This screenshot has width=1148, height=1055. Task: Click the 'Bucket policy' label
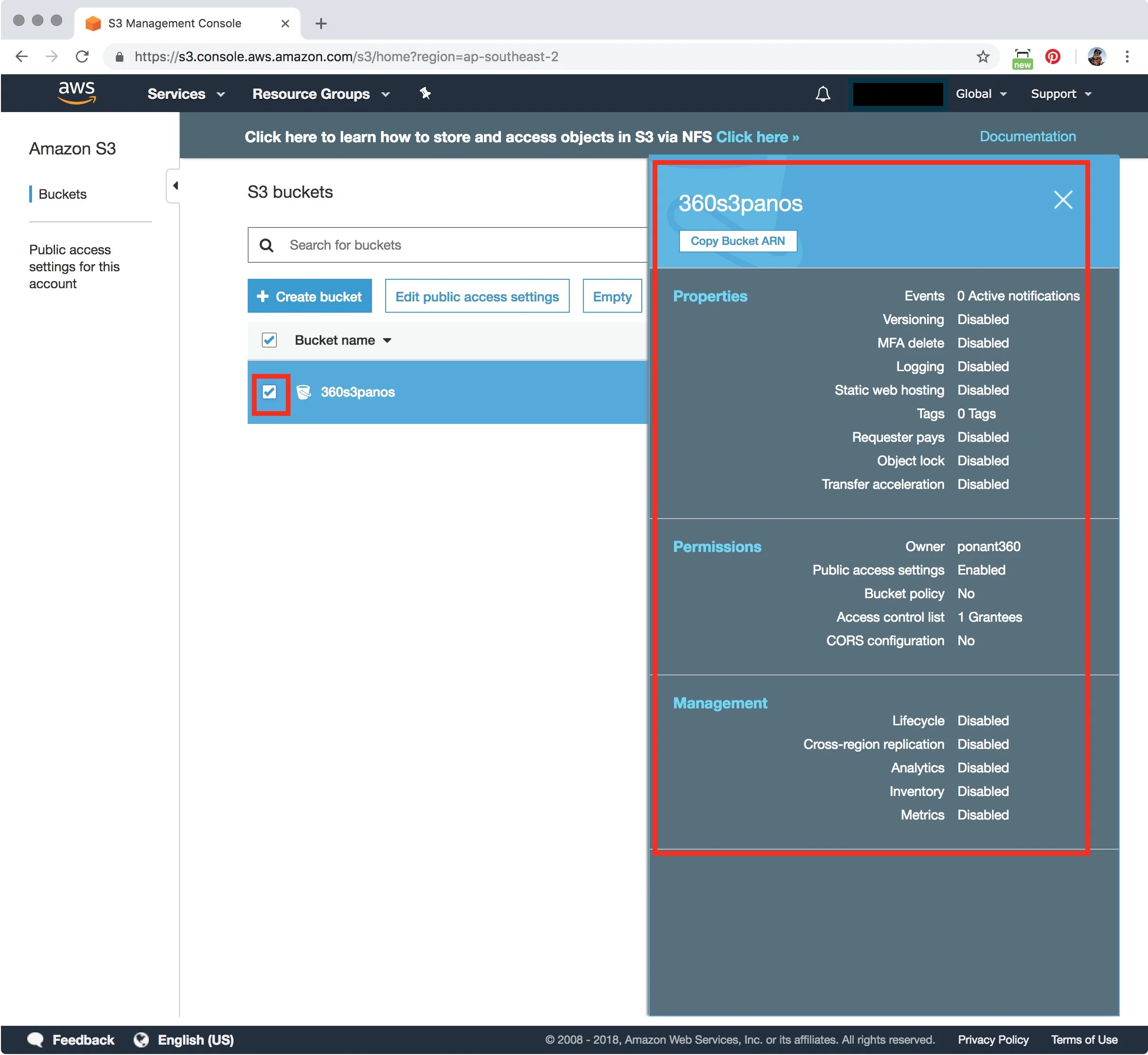coord(904,594)
